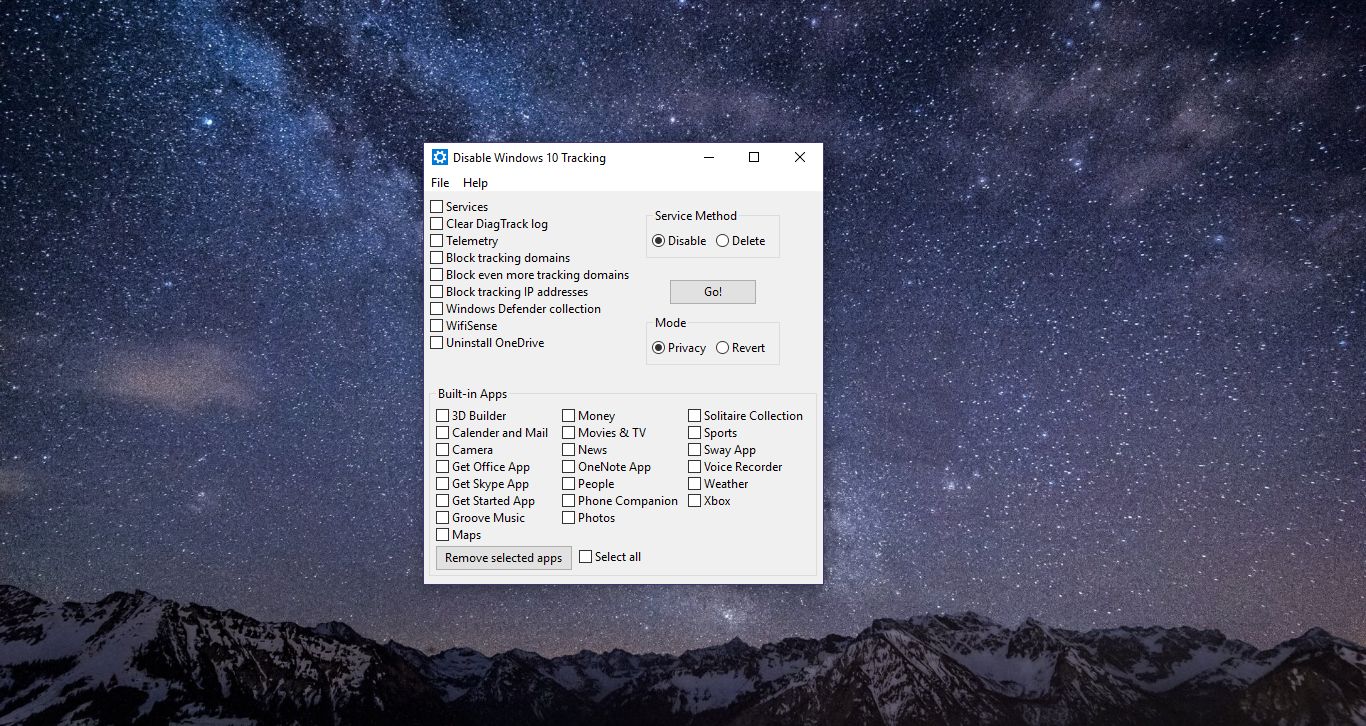Select Voice Recorder app checkbox
1366x726 pixels.
pyautogui.click(x=695, y=467)
